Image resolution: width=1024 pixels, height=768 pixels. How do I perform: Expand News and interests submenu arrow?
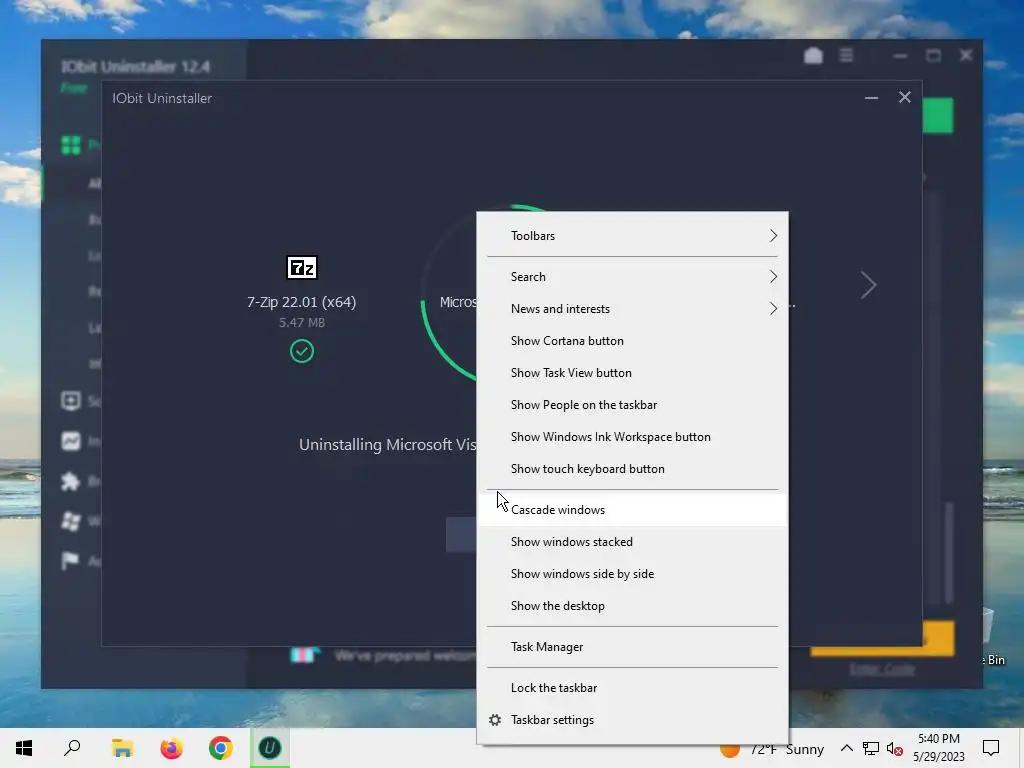(x=773, y=309)
